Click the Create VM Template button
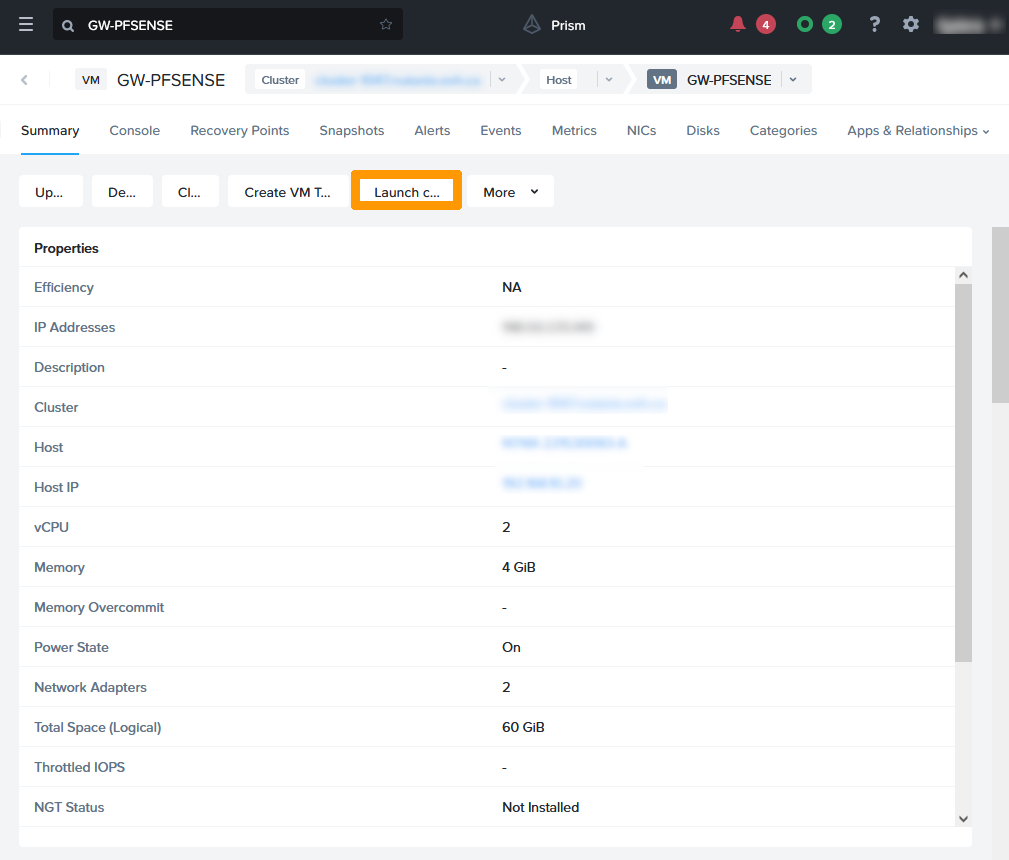 click(287, 191)
